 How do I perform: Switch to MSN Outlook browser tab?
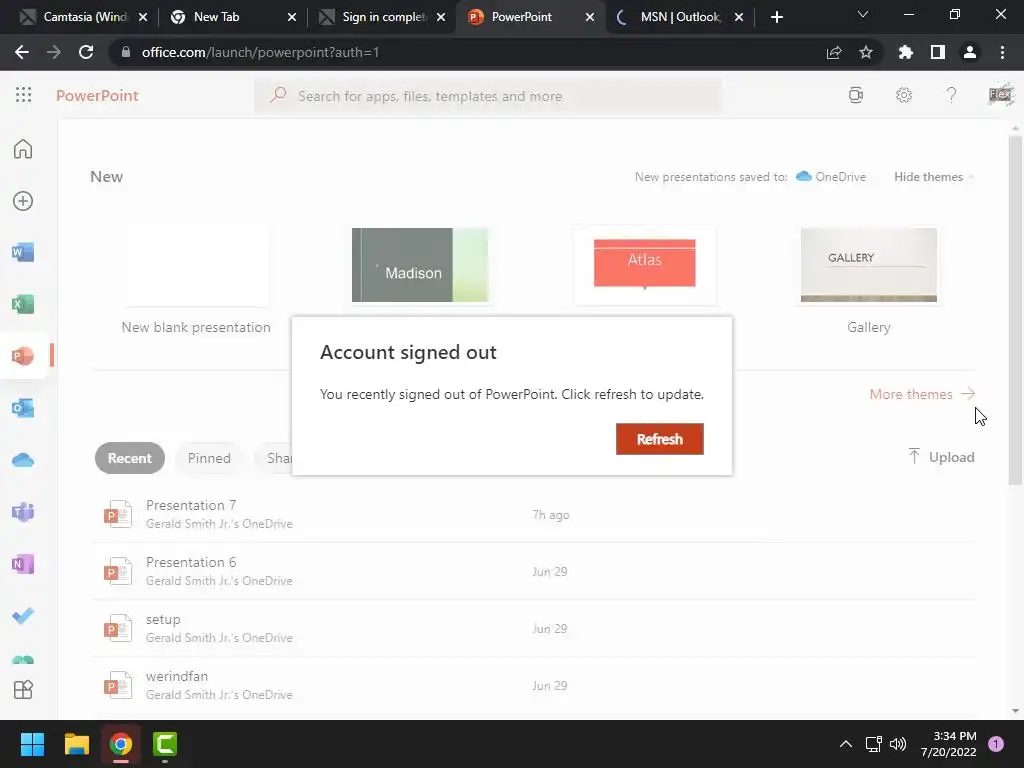click(679, 17)
